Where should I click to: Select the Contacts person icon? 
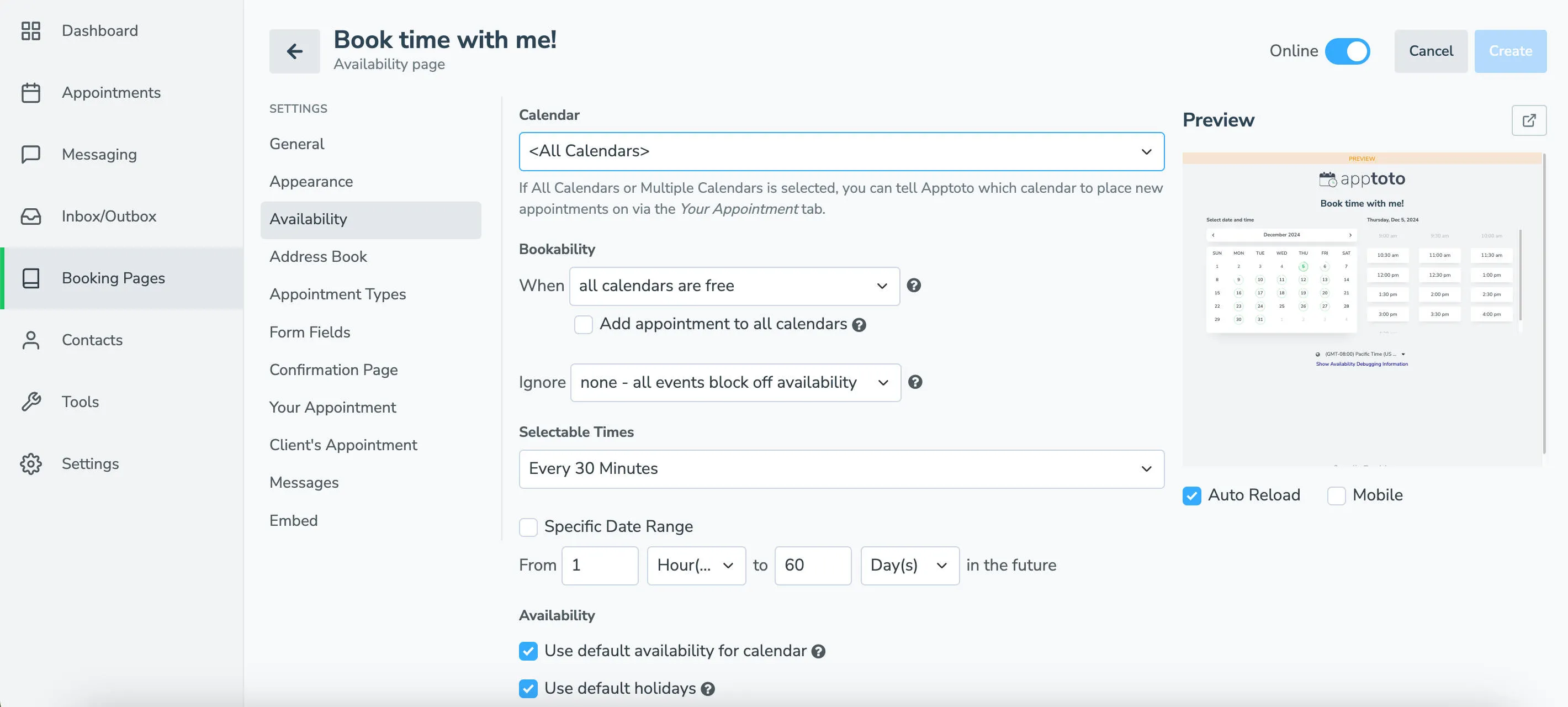pos(31,340)
